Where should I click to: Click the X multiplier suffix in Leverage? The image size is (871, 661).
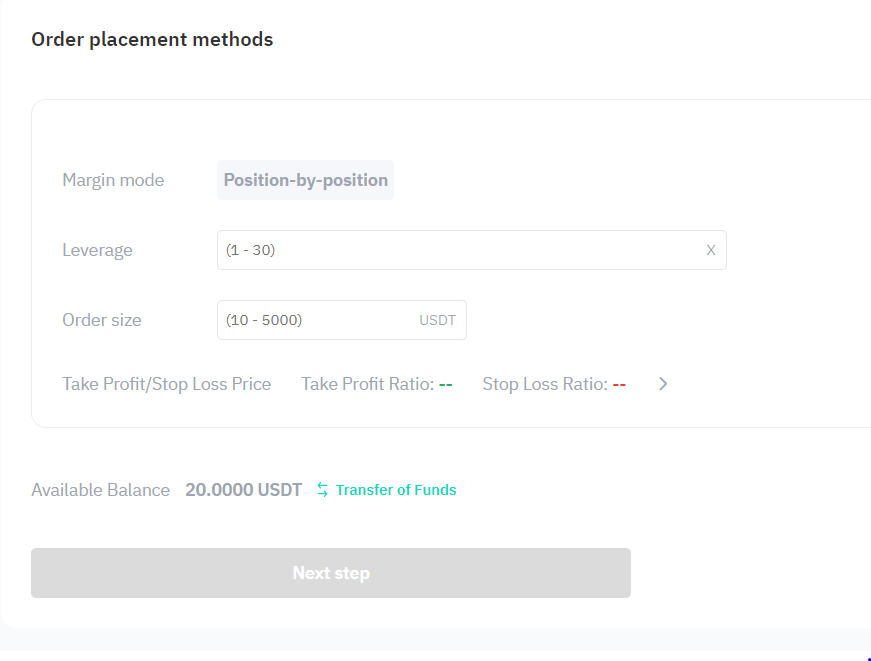tap(710, 251)
